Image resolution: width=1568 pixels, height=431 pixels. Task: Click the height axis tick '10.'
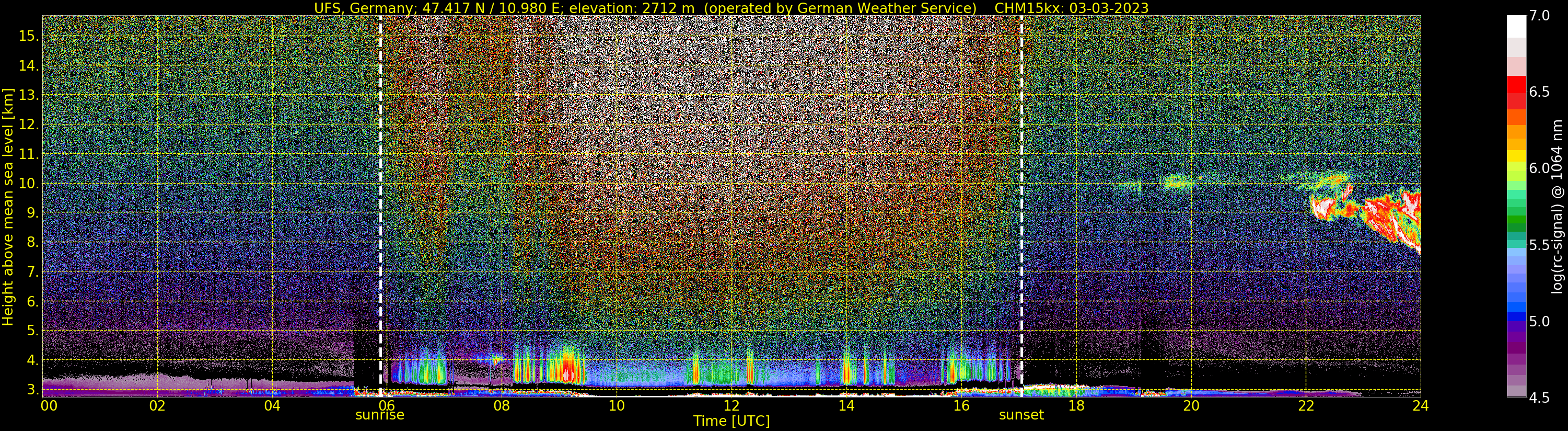pyautogui.click(x=29, y=184)
